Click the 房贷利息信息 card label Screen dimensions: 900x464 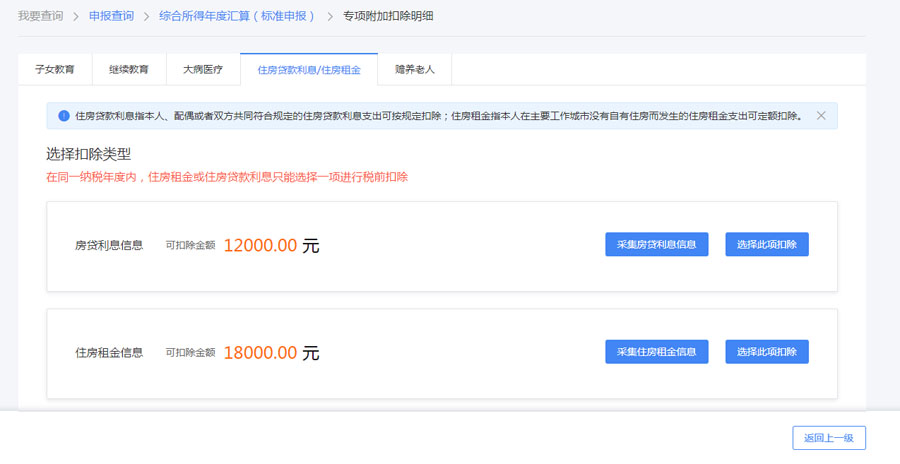coord(109,245)
